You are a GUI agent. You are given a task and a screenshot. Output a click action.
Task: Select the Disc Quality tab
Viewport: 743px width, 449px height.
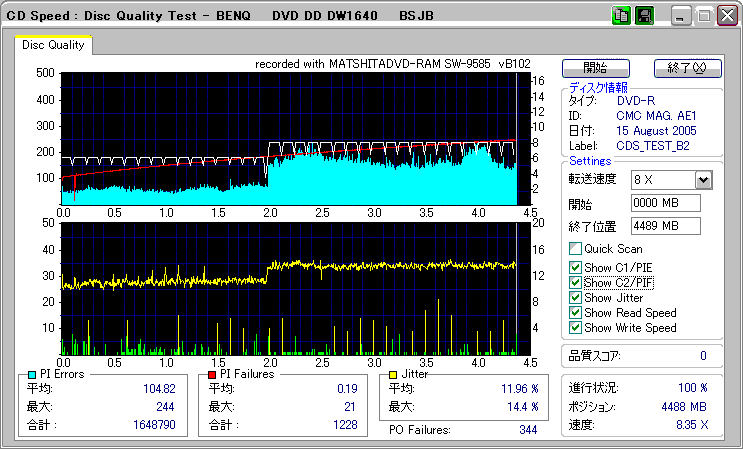point(53,45)
